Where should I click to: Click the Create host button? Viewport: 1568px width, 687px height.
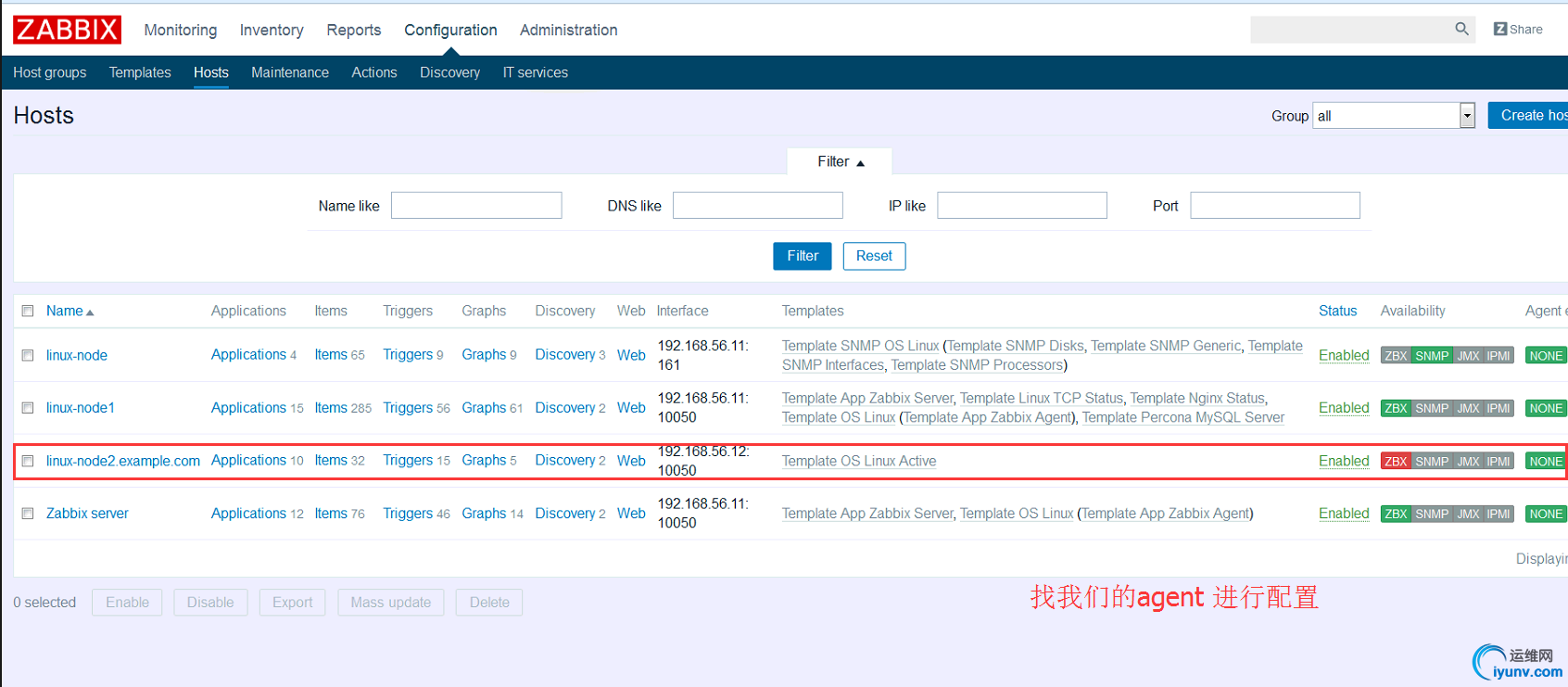pyautogui.click(x=1528, y=115)
